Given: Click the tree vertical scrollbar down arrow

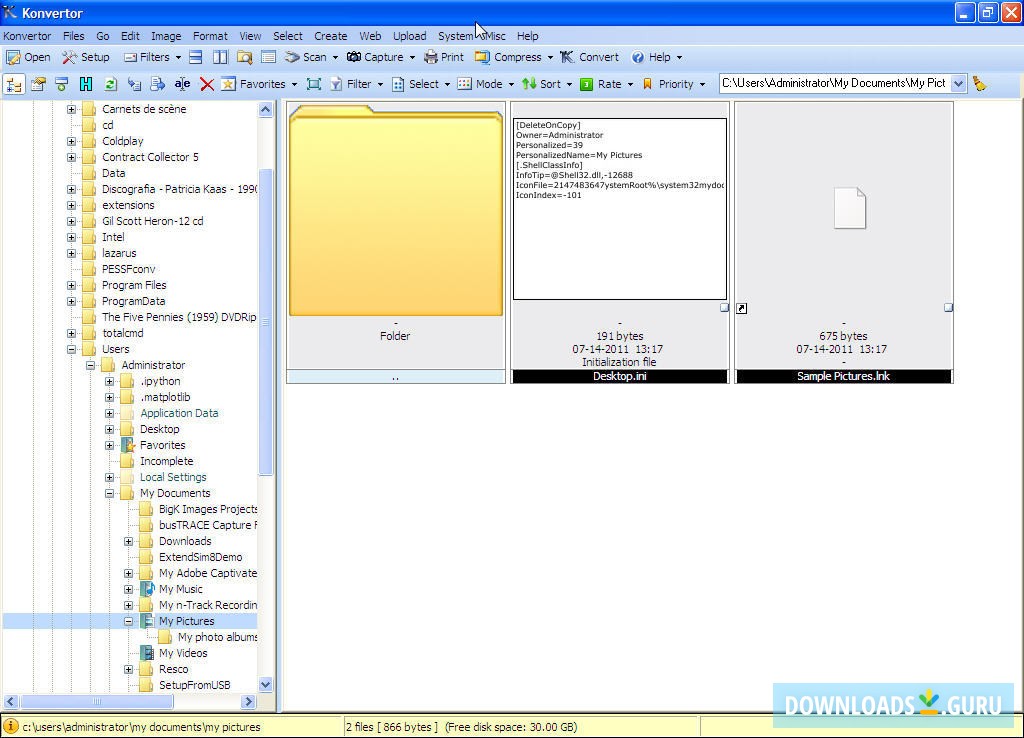Looking at the screenshot, I should [265, 685].
